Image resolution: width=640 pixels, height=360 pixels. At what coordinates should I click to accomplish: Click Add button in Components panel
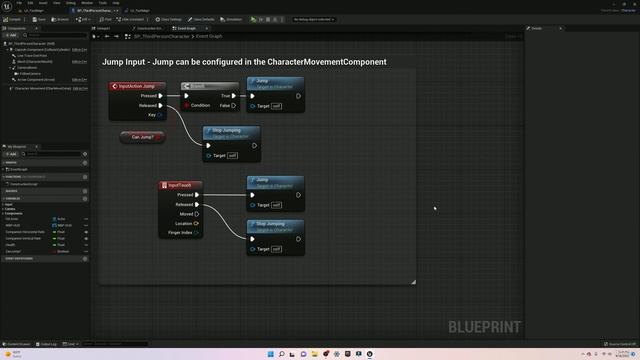(11, 35)
